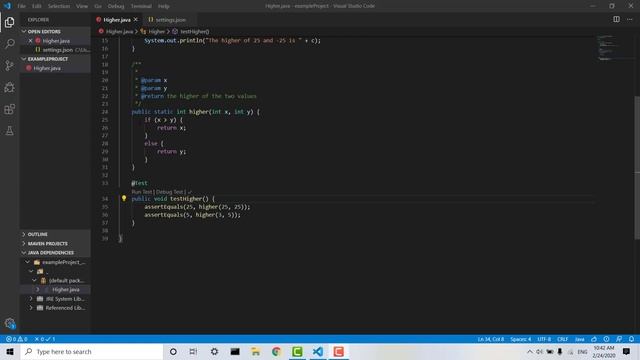Open Task View on taskbar
Viewport: 640px width, 360px height.
tap(193, 351)
